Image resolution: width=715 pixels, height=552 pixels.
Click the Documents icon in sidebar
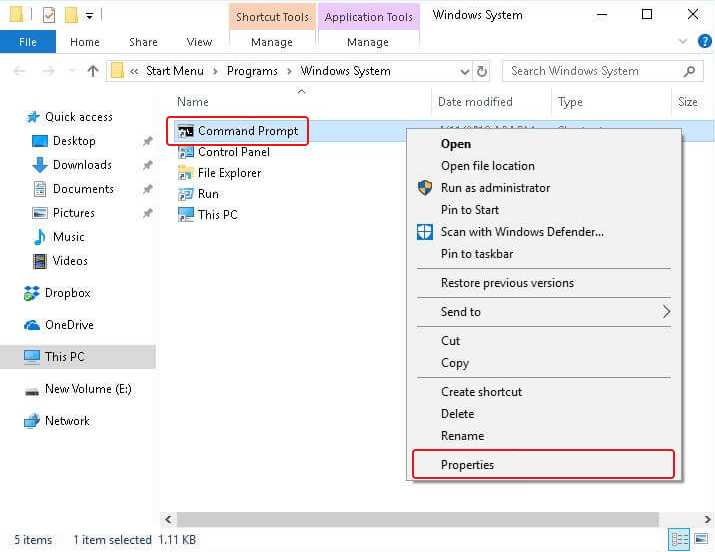[x=40, y=189]
